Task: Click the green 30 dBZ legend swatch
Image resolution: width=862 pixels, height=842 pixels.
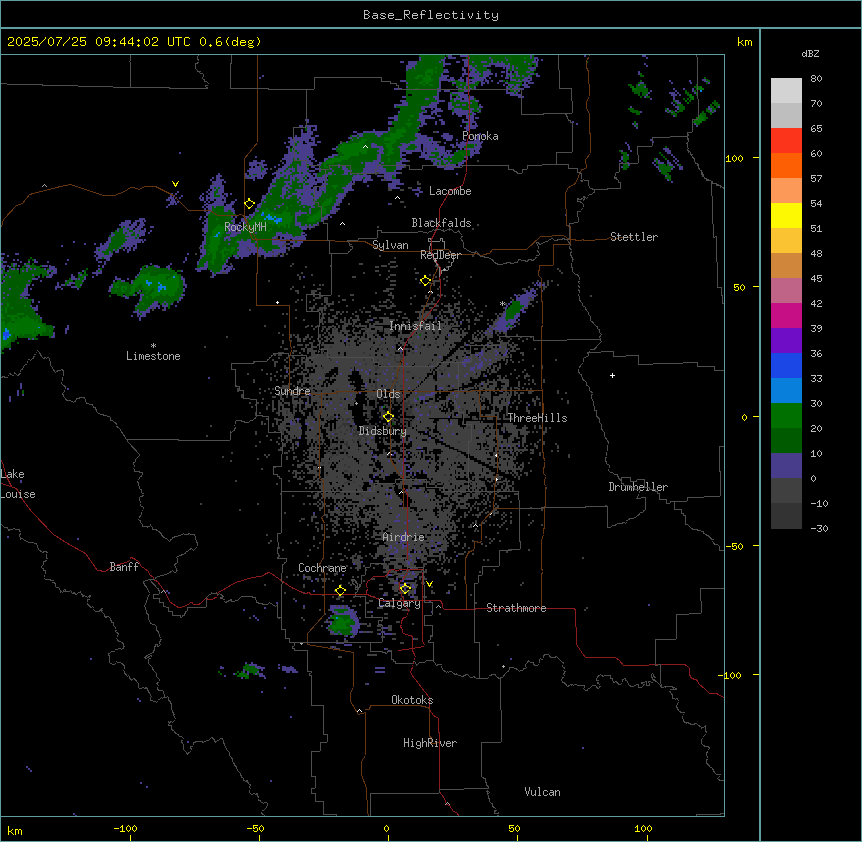Action: click(786, 416)
